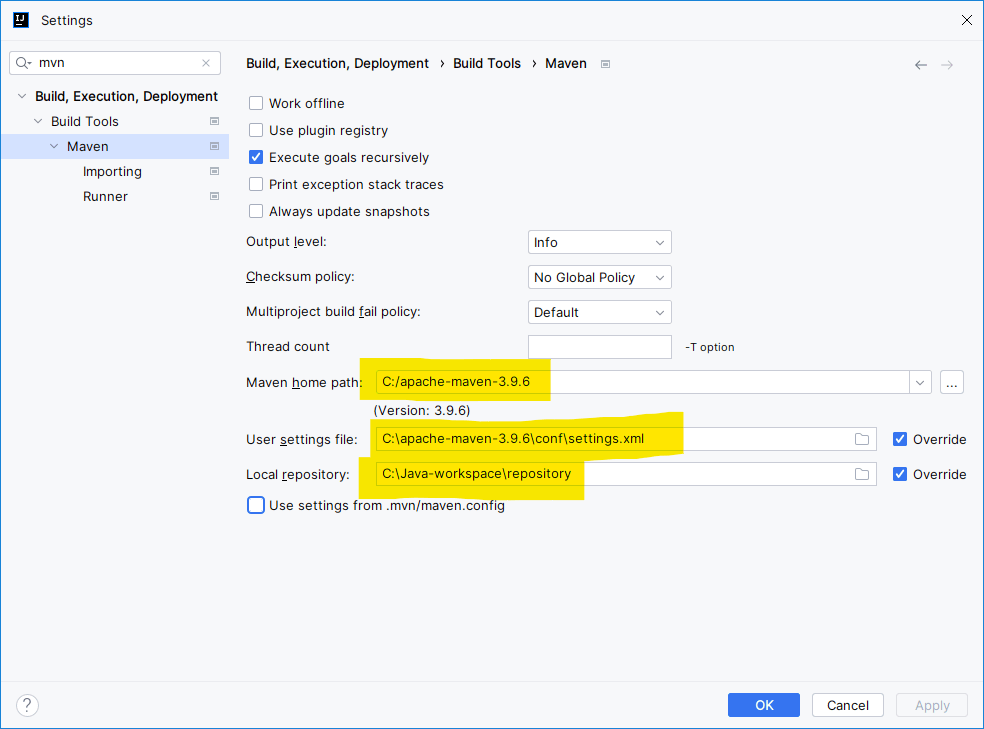984x729 pixels.
Task: Open the Checksum policy dropdown
Action: [x=599, y=277]
